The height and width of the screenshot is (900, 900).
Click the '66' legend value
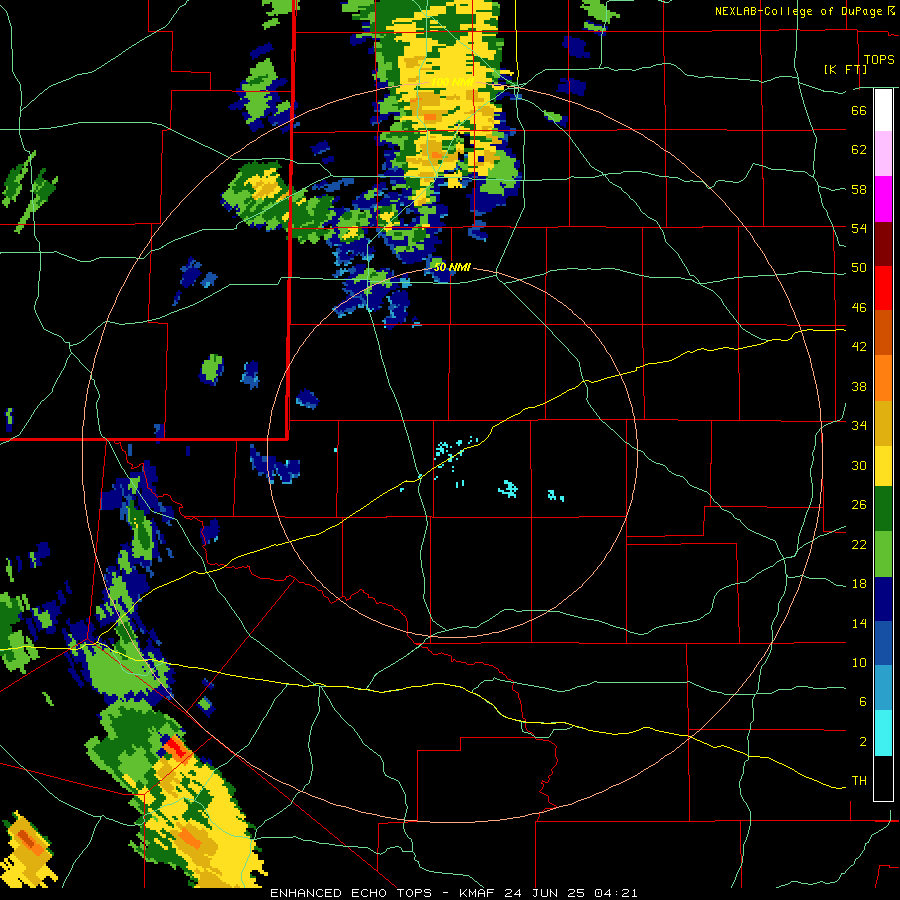pyautogui.click(x=859, y=110)
